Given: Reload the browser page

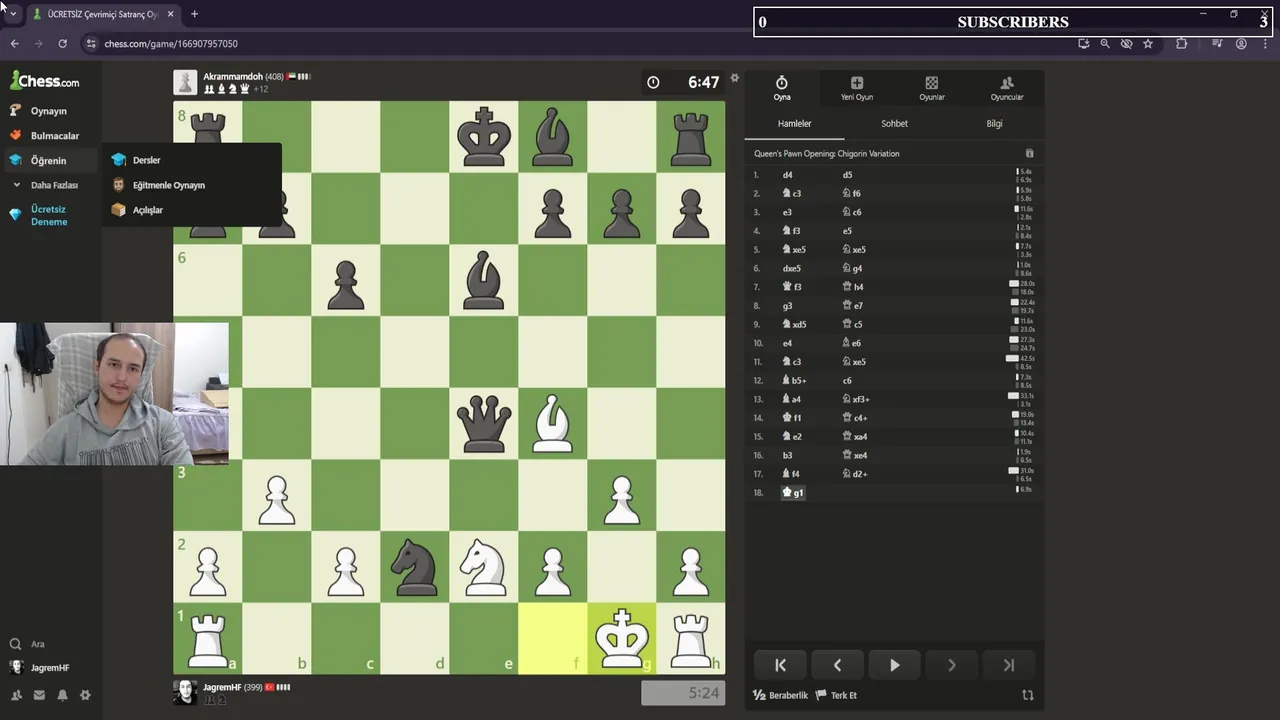Looking at the screenshot, I should 62,44.
